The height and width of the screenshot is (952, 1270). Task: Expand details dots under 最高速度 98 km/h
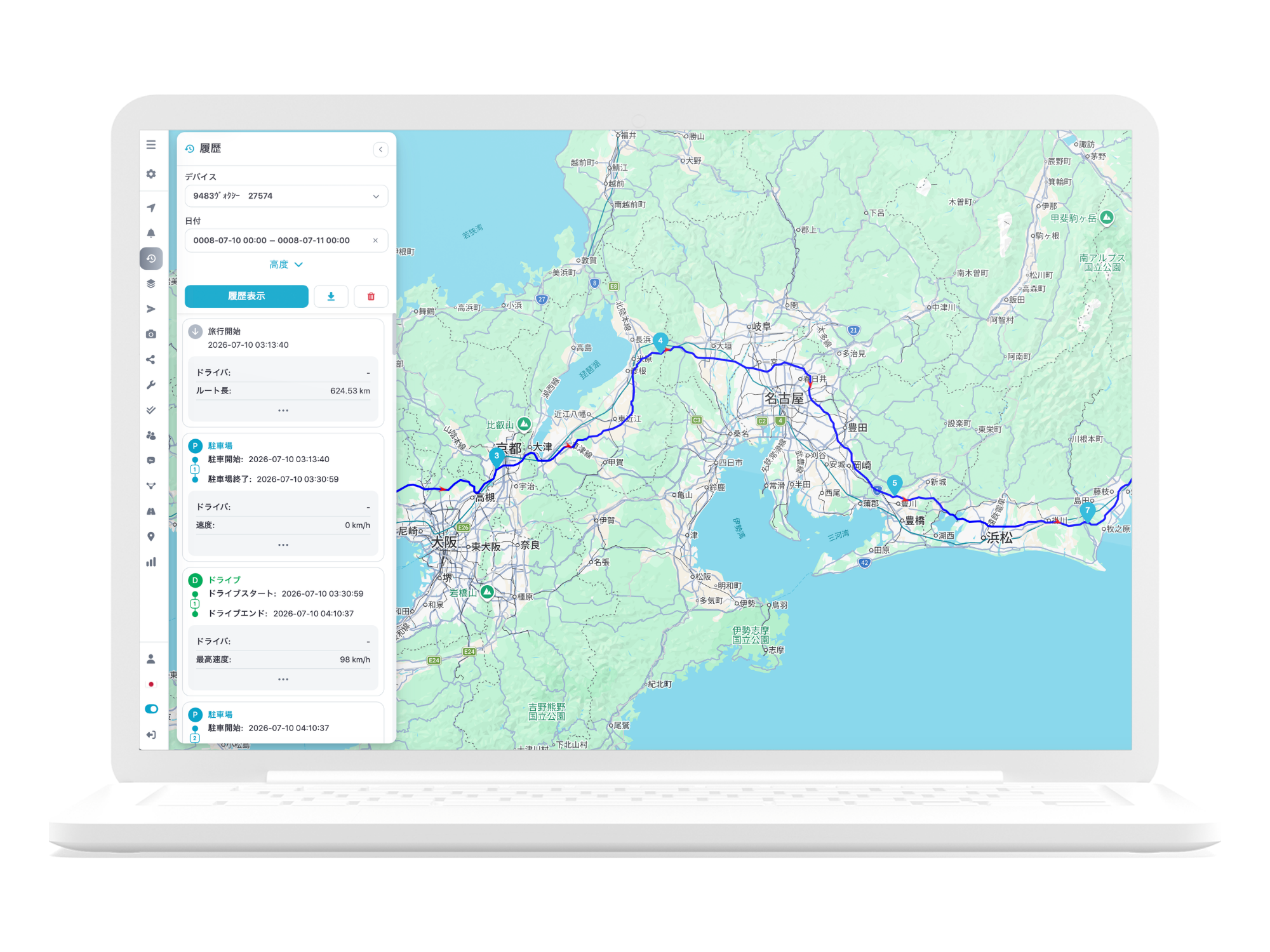coord(283,679)
